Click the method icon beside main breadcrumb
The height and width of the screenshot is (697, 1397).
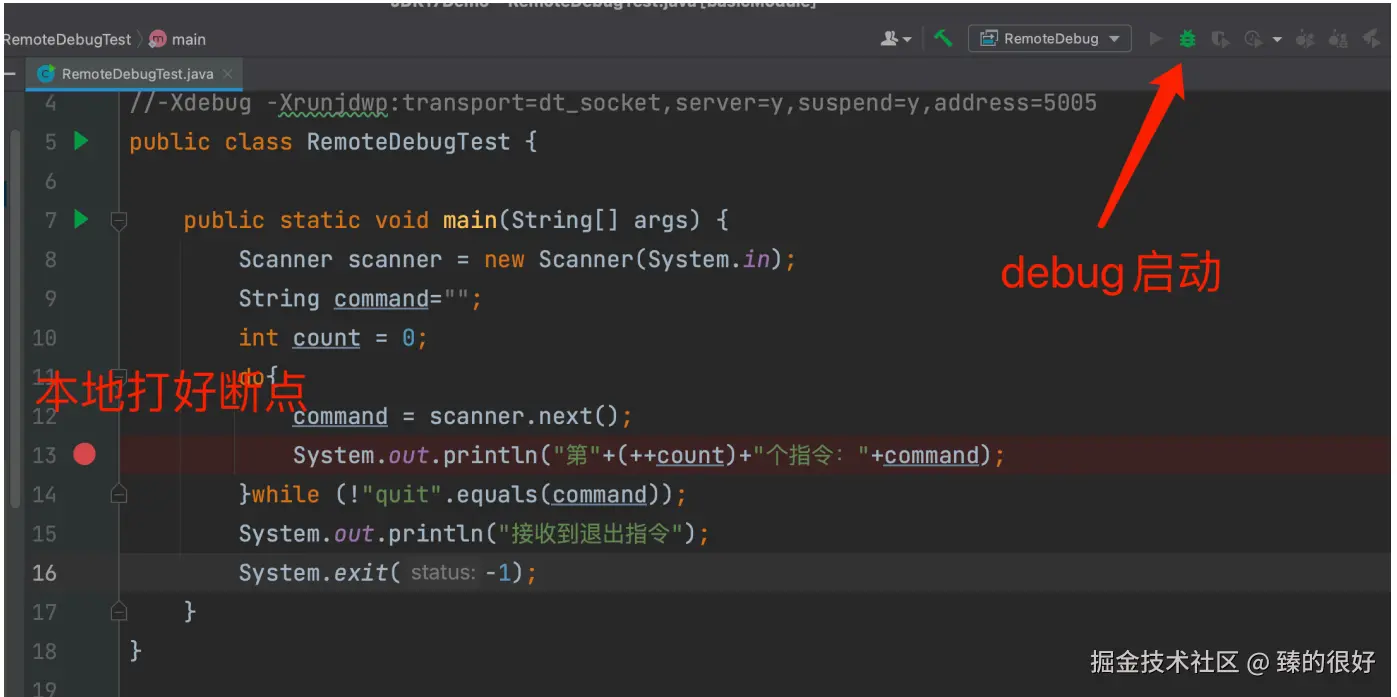coord(157,39)
